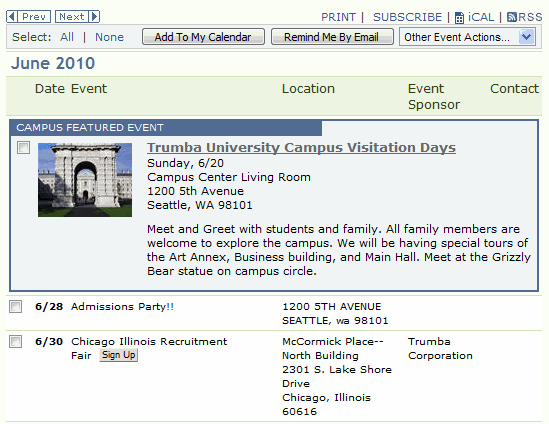Click the PRINT link

click(x=338, y=17)
